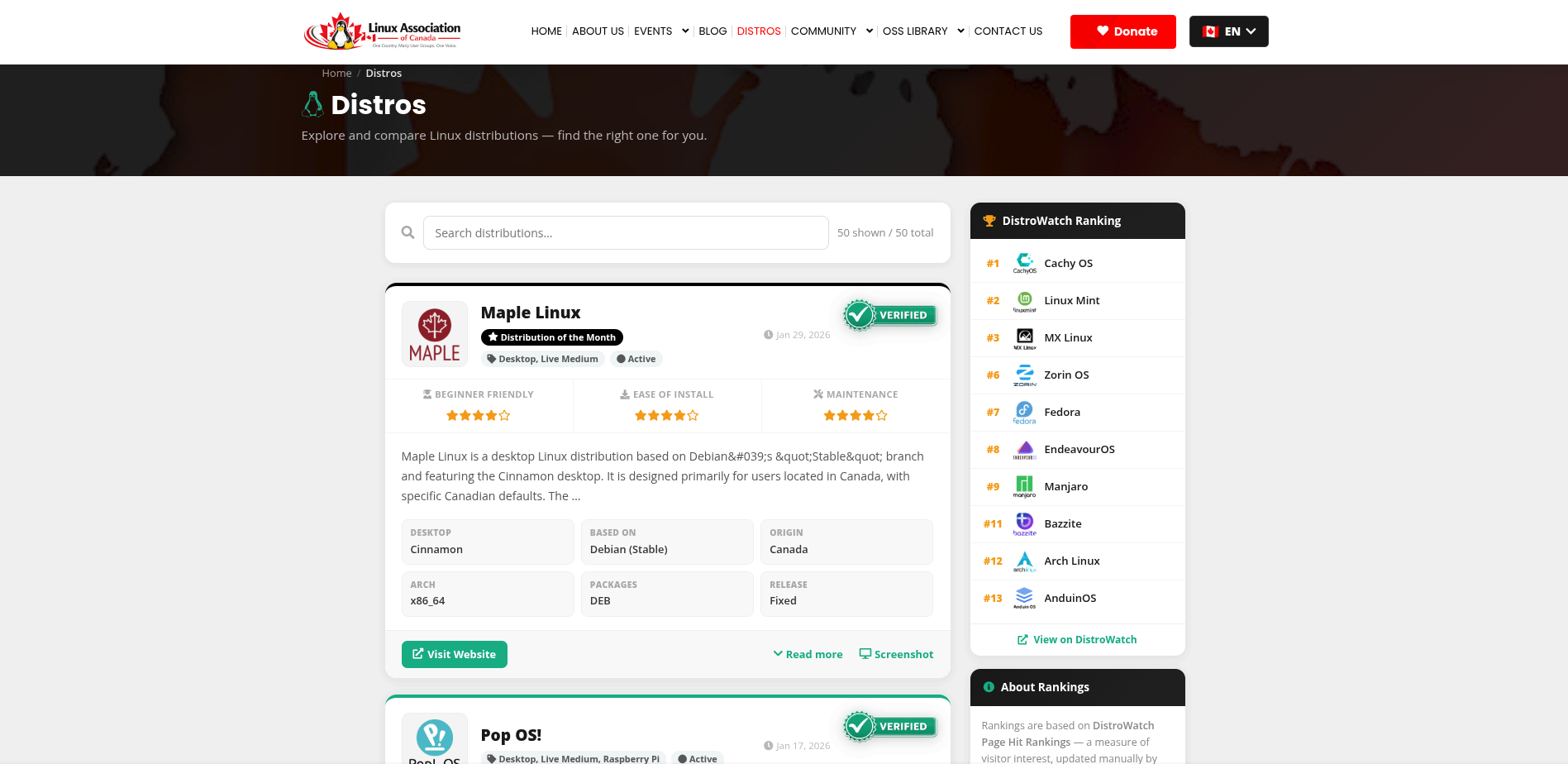Expand the OSS Library dropdown arrow
Image resolution: width=1568 pixels, height=764 pixels.
[960, 31]
